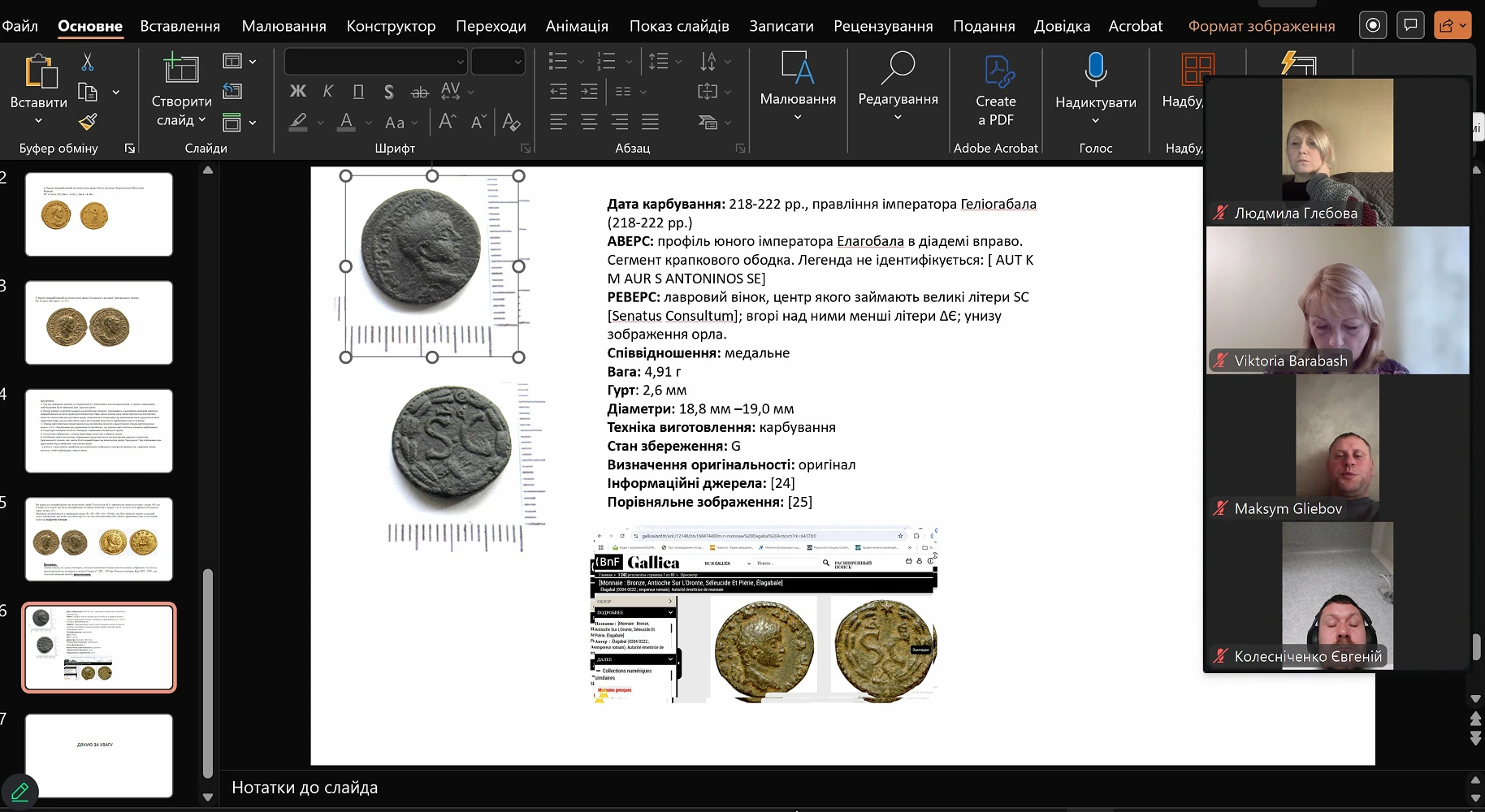
Task: Open the comments pane icon
Action: click(x=1410, y=25)
